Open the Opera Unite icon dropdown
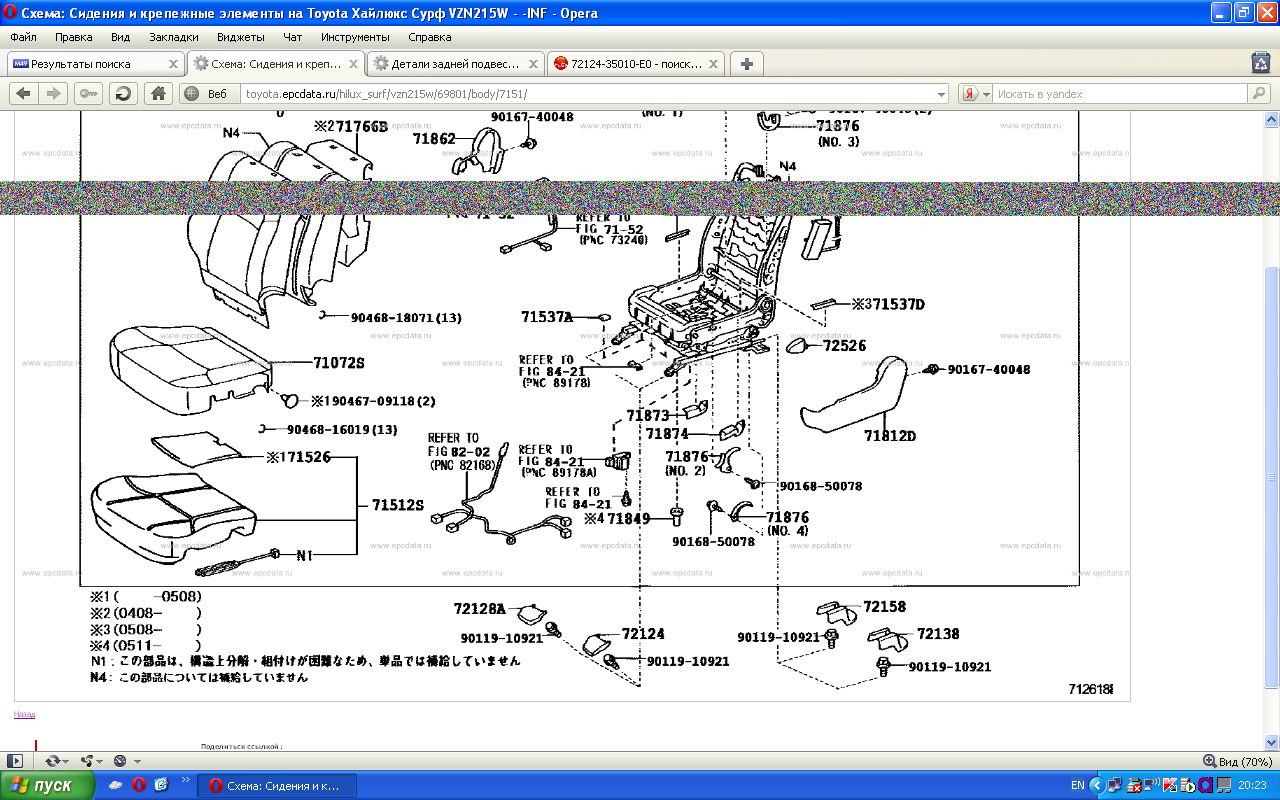1280x800 pixels. click(90, 761)
